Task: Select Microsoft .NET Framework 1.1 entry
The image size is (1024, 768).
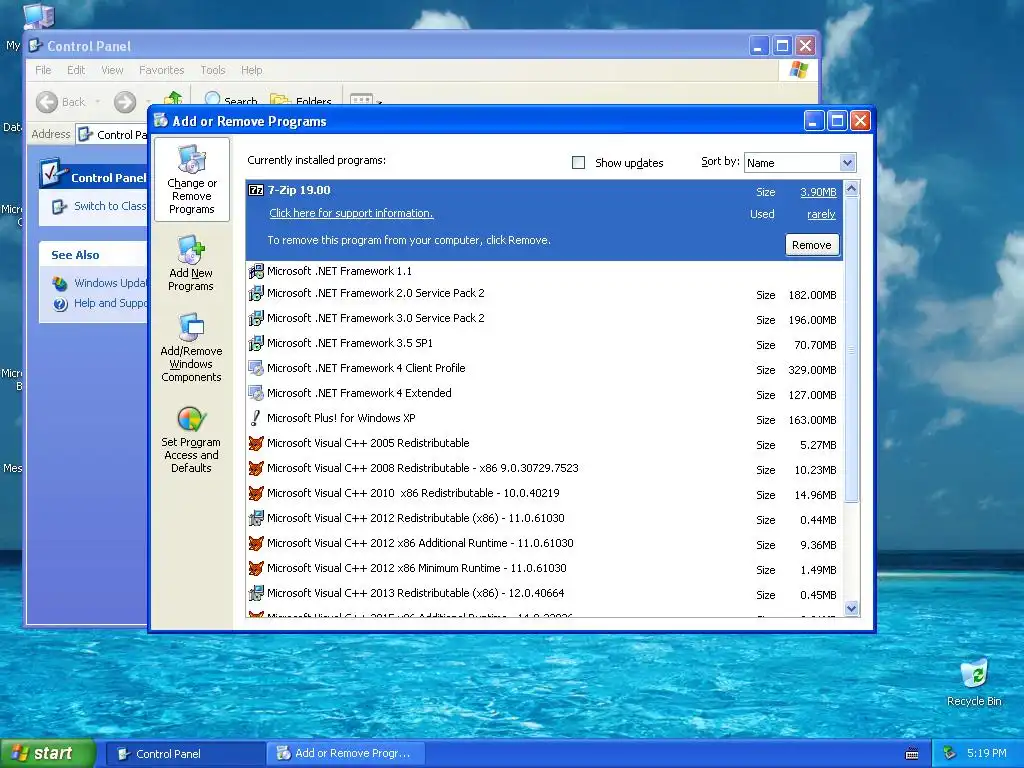Action: point(544,271)
